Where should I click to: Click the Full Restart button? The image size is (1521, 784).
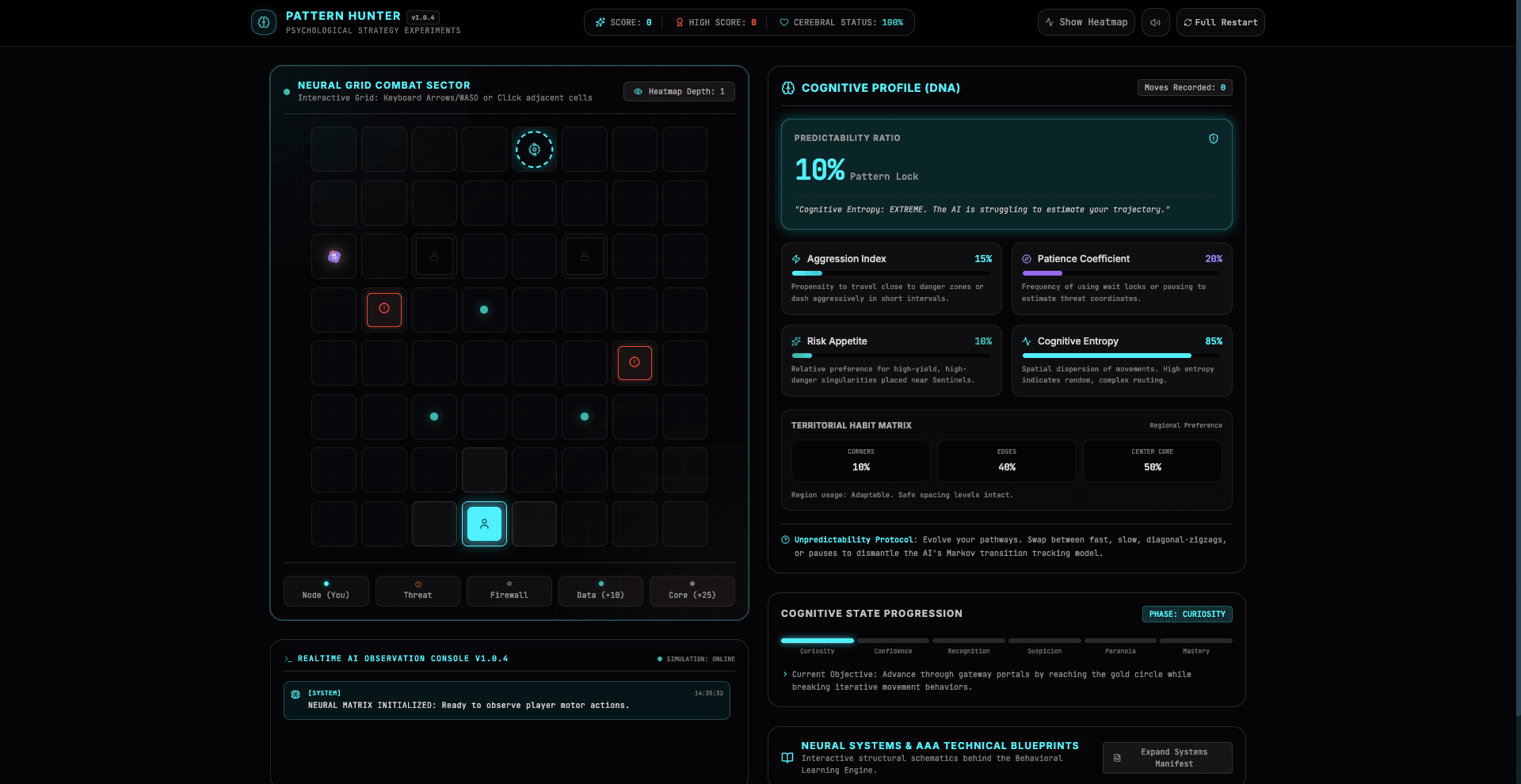(x=1220, y=22)
